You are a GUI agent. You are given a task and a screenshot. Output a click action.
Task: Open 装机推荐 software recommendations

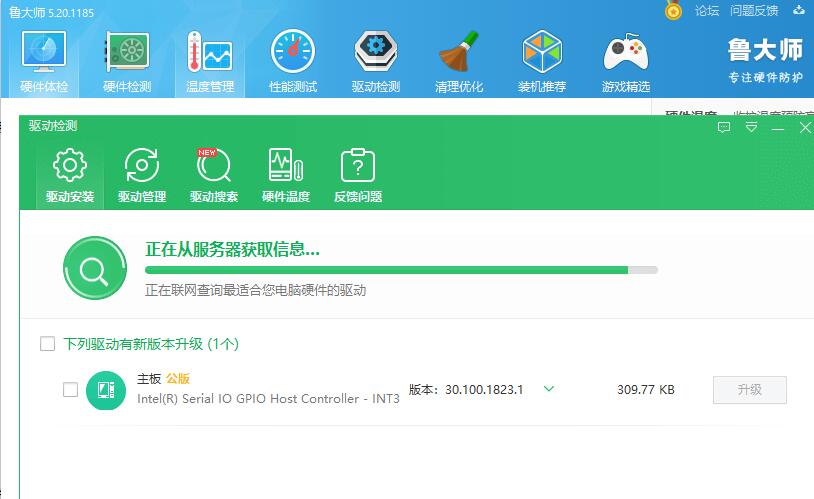click(542, 62)
